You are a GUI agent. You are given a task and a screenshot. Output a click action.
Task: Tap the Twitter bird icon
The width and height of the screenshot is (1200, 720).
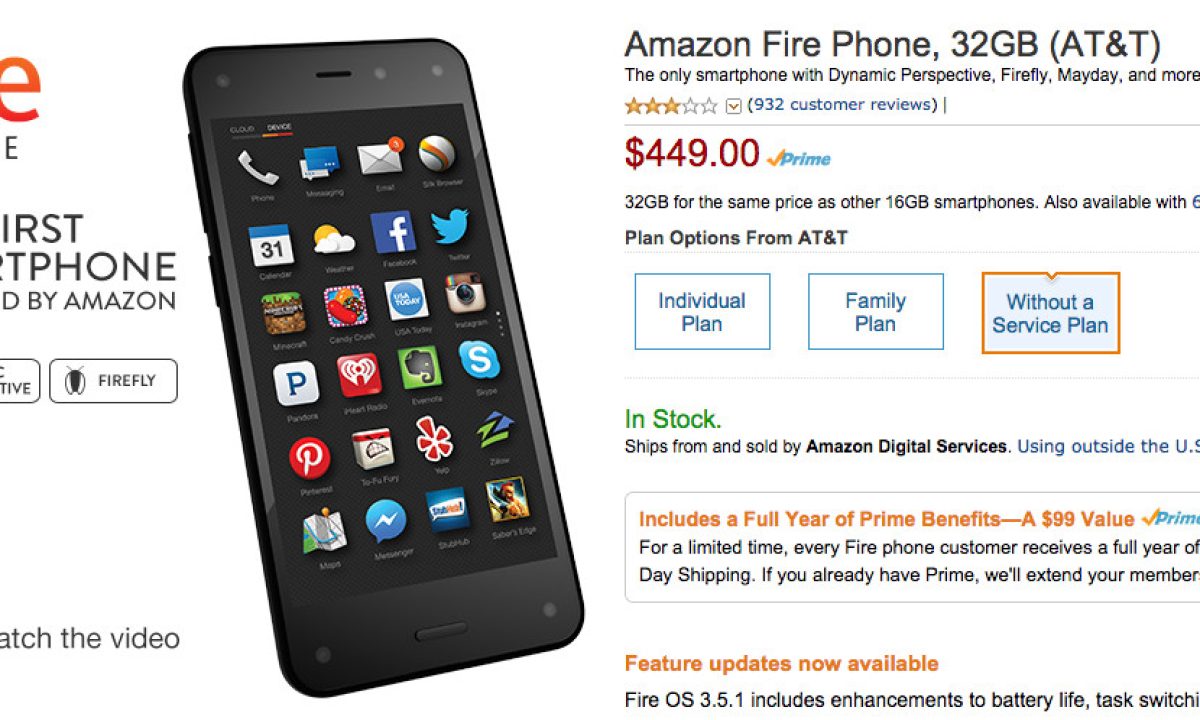[451, 228]
